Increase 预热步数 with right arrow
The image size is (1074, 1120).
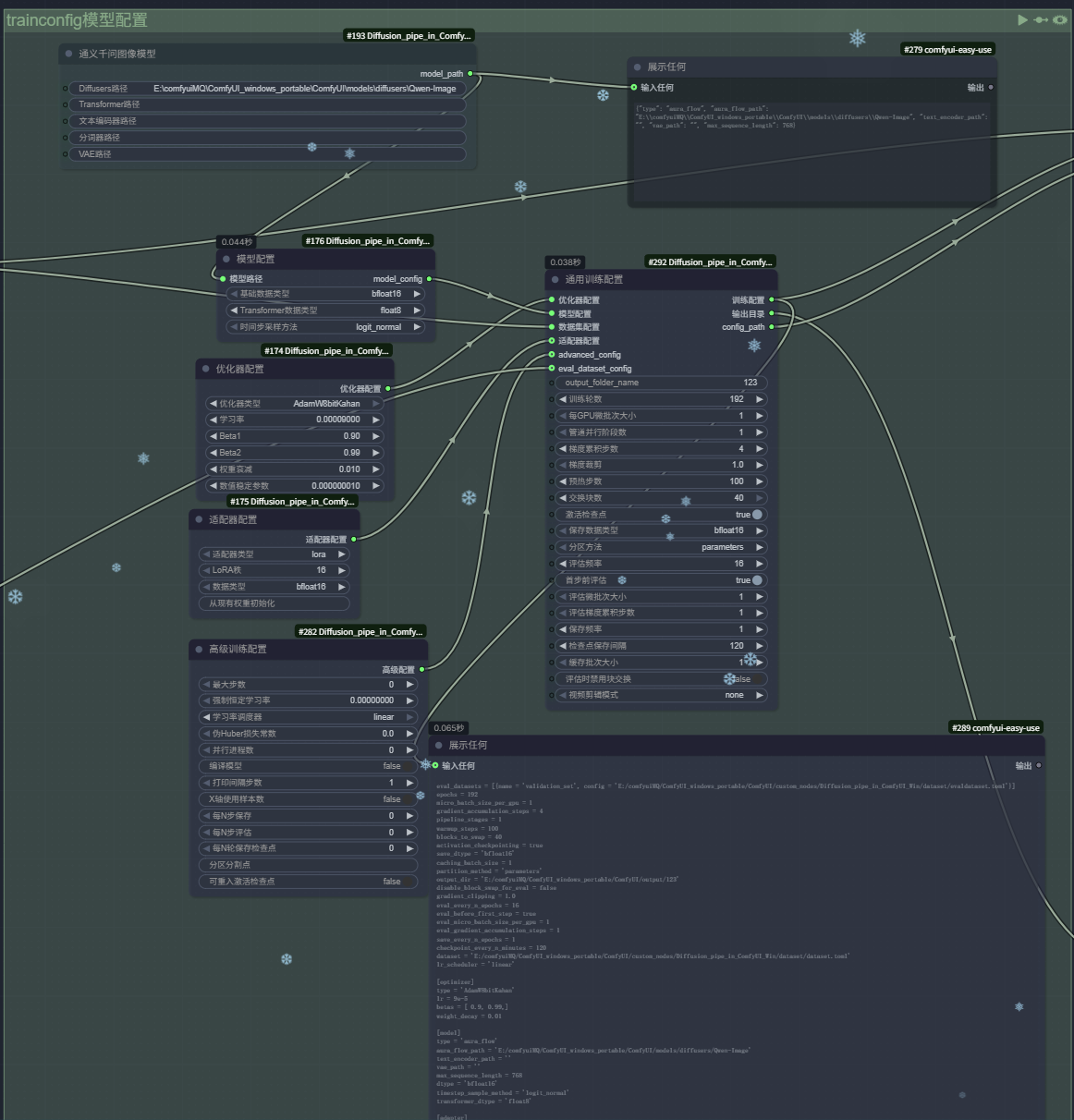point(760,481)
